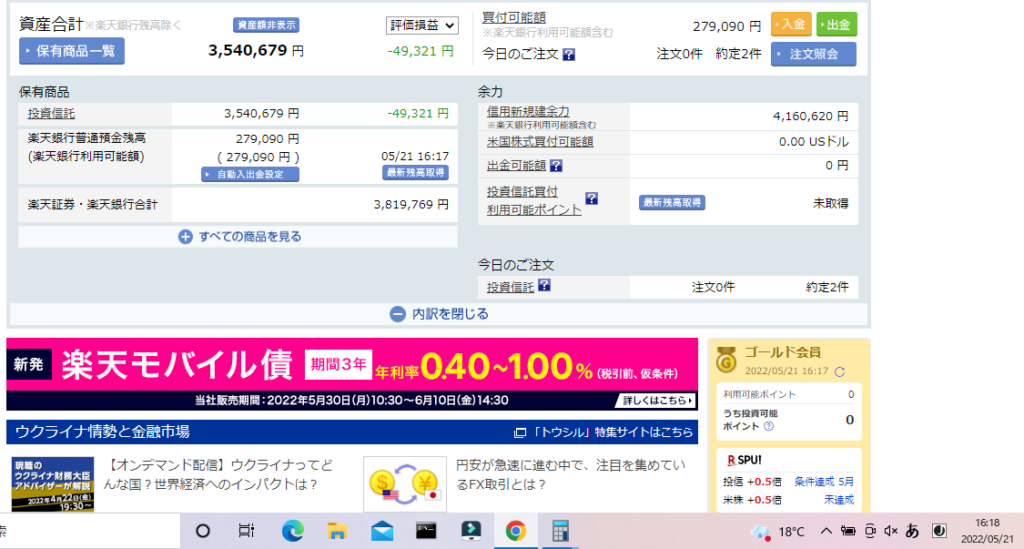Open the 買付可能額 link
1024x549 pixels.
(x=514, y=18)
